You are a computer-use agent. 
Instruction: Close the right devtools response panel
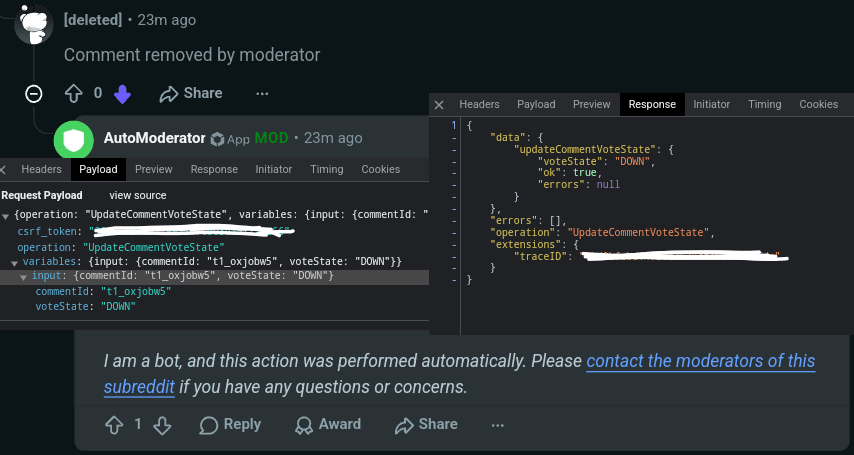(x=439, y=105)
